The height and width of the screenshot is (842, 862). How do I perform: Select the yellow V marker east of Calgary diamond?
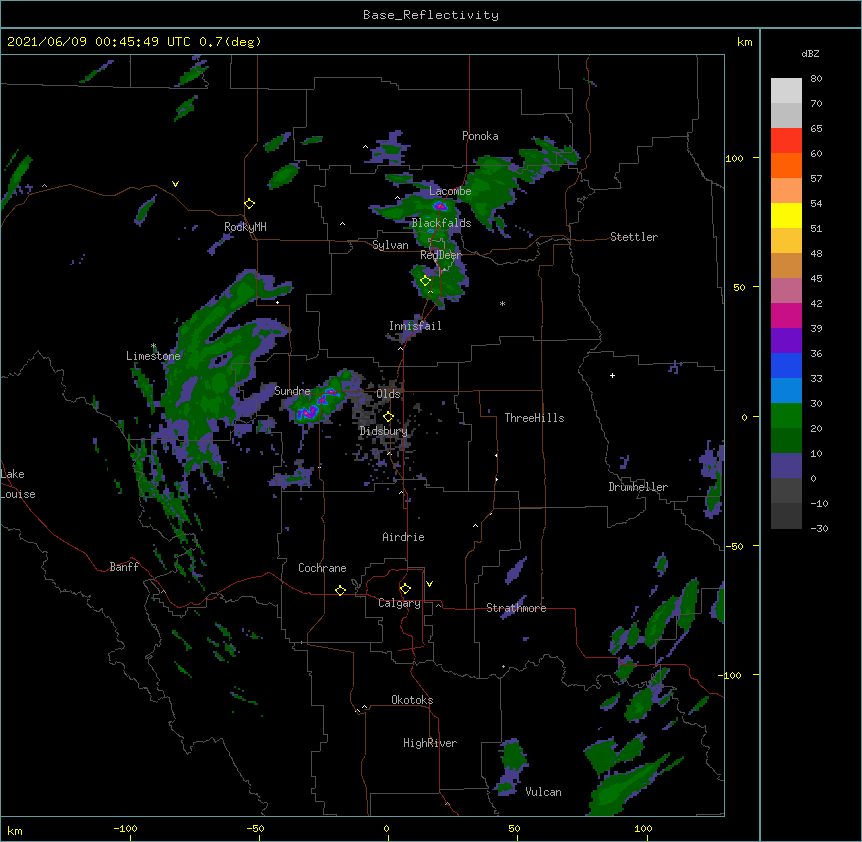point(429,584)
